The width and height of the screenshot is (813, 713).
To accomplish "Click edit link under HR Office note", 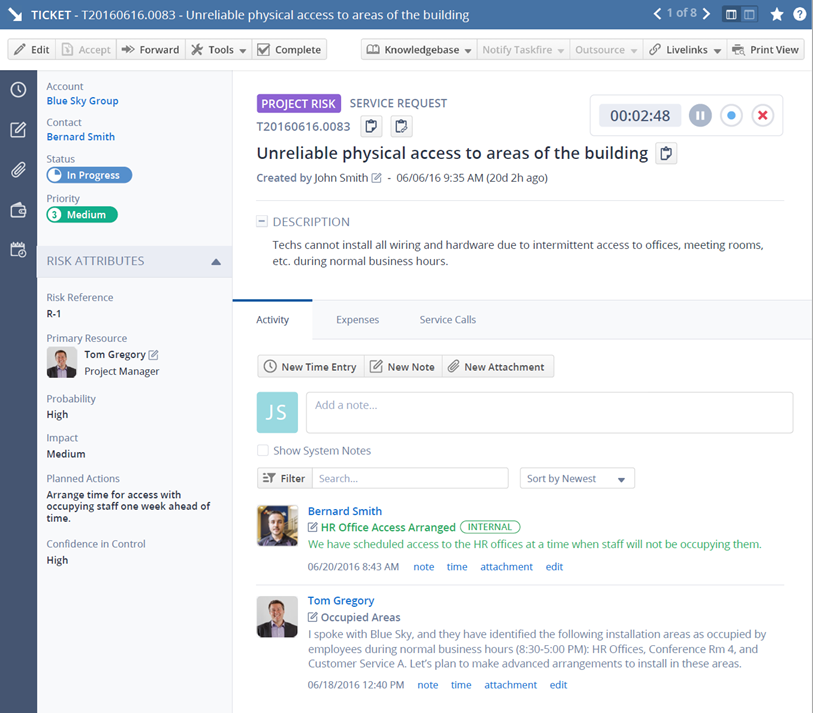I will 554,567.
